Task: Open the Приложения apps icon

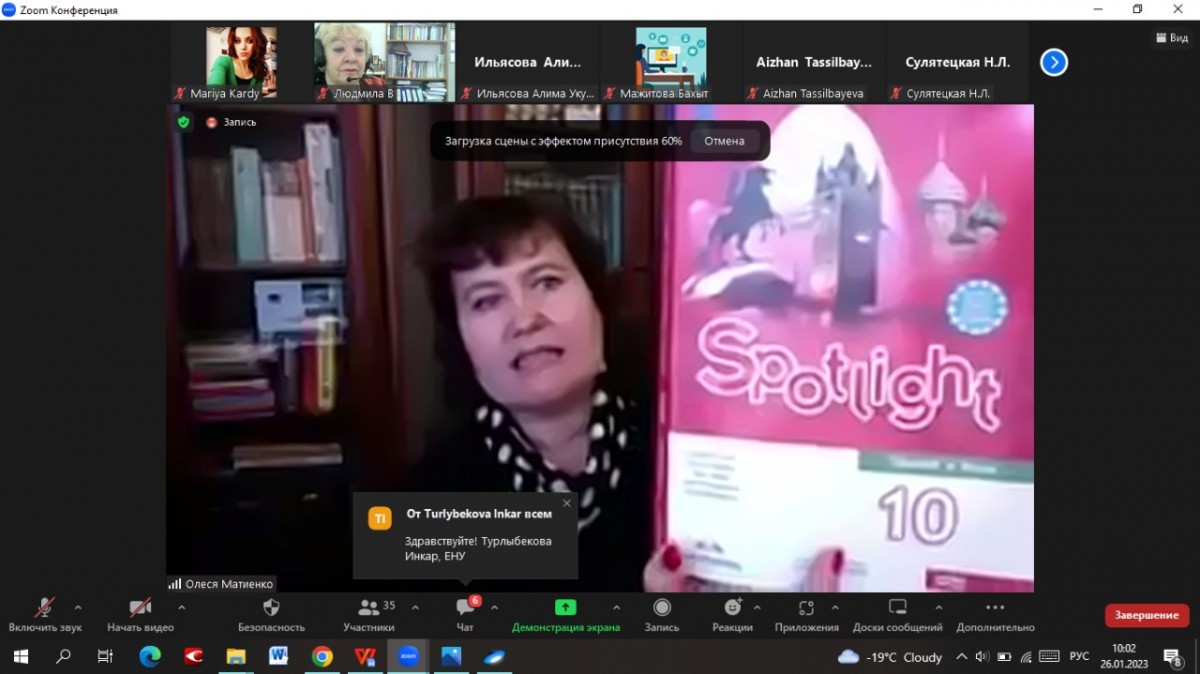Action: pos(806,608)
